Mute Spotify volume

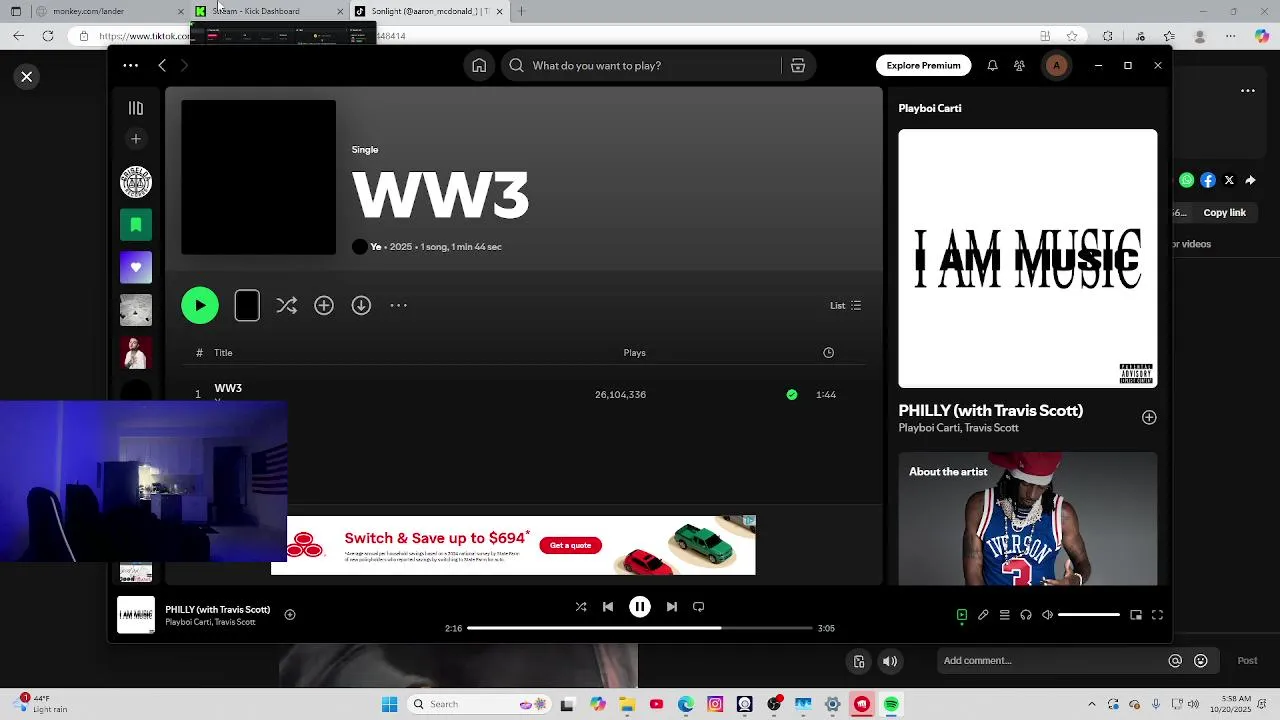click(x=1047, y=615)
